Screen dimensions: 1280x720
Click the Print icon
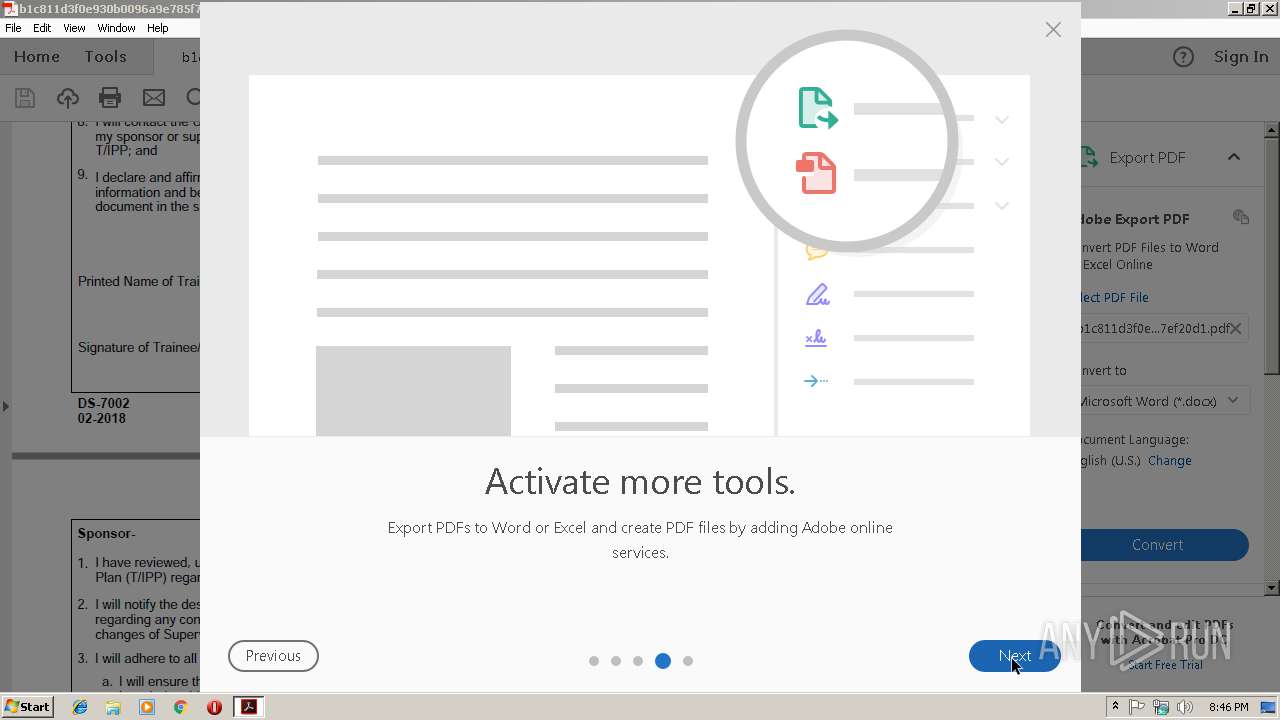[x=110, y=97]
